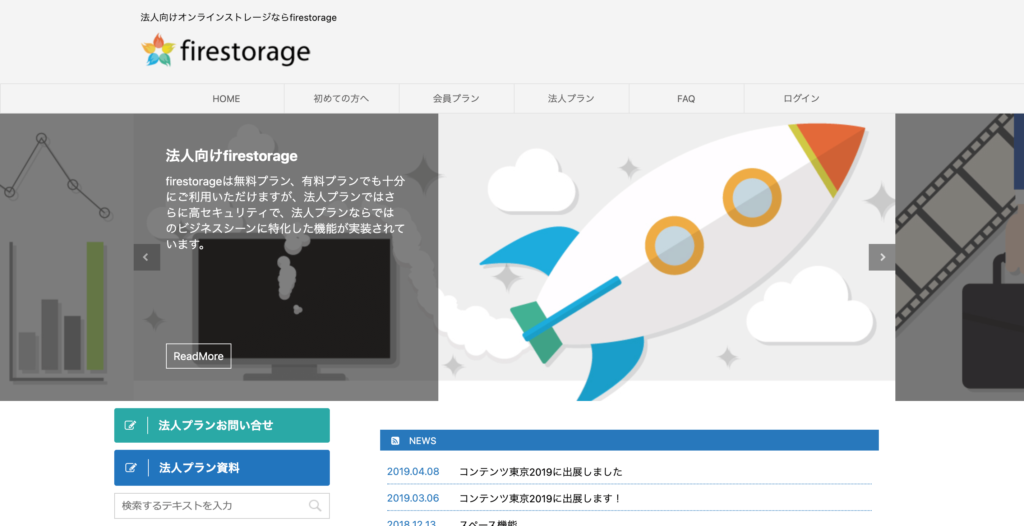This screenshot has height=526, width=1024.
Task: Click the NEWS section header
Action: pyautogui.click(x=629, y=440)
